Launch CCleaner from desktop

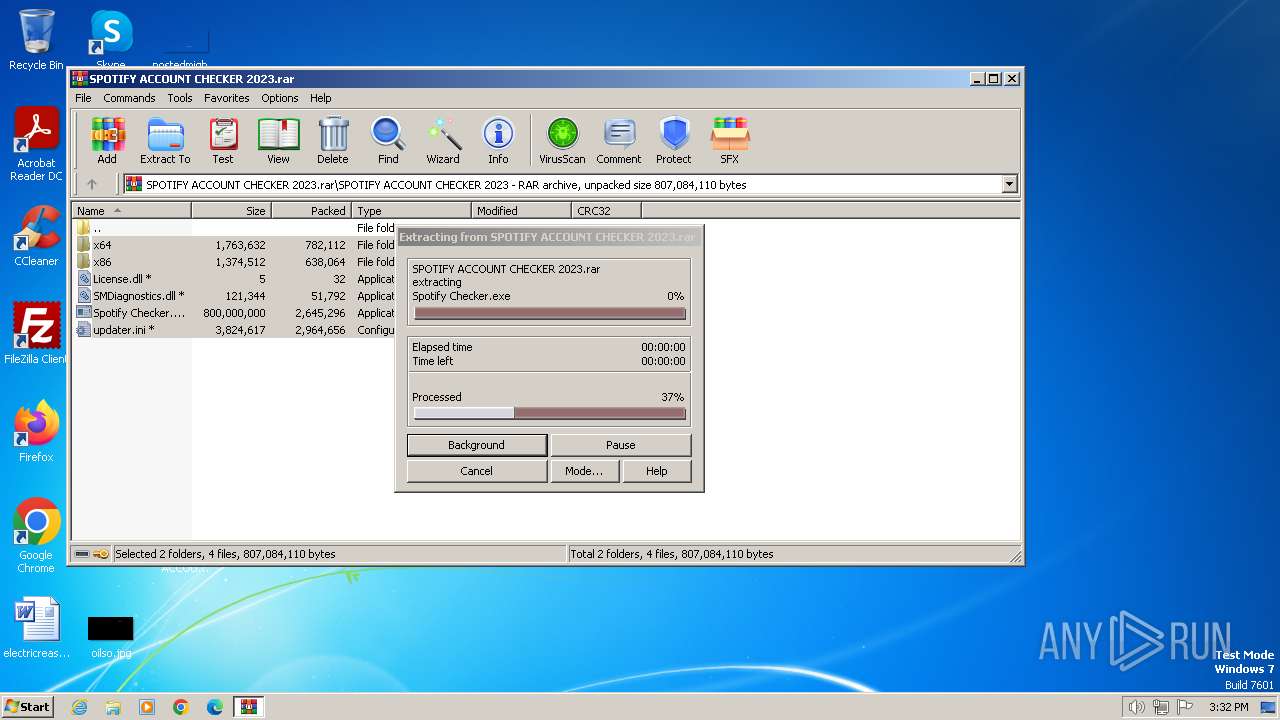coord(36,236)
